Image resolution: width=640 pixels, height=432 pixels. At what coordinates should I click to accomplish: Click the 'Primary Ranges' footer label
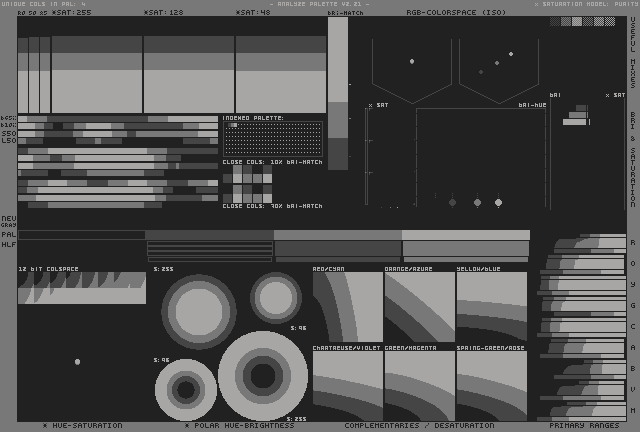tap(584, 425)
